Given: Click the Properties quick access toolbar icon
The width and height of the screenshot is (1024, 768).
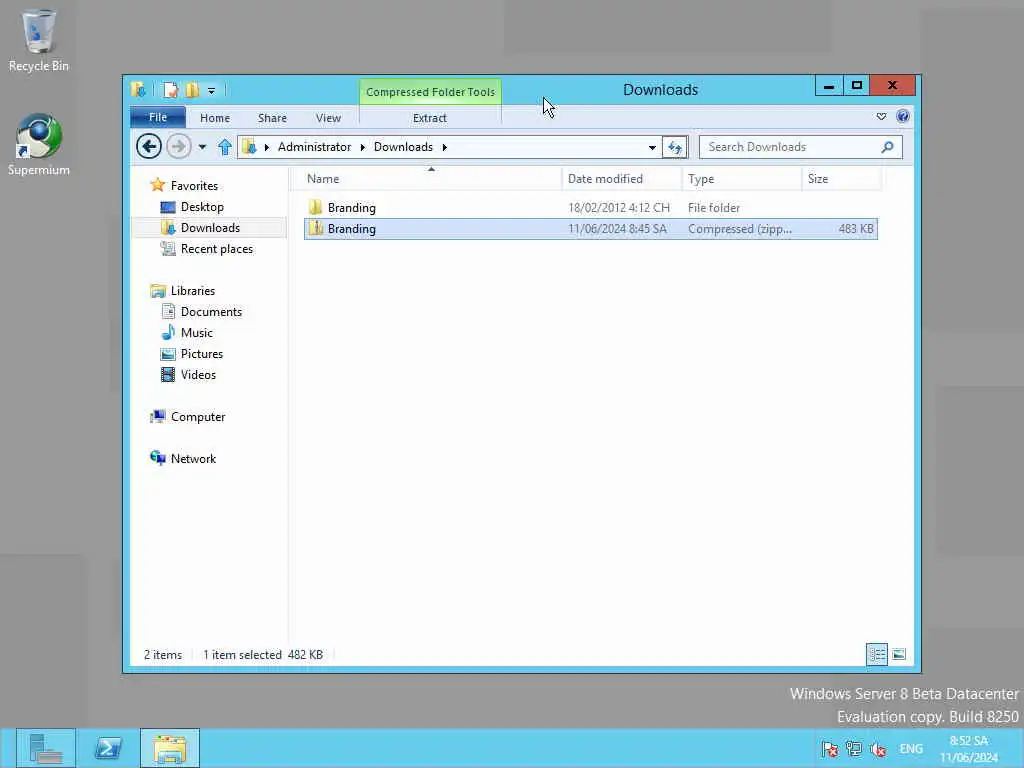Looking at the screenshot, I should click(170, 90).
